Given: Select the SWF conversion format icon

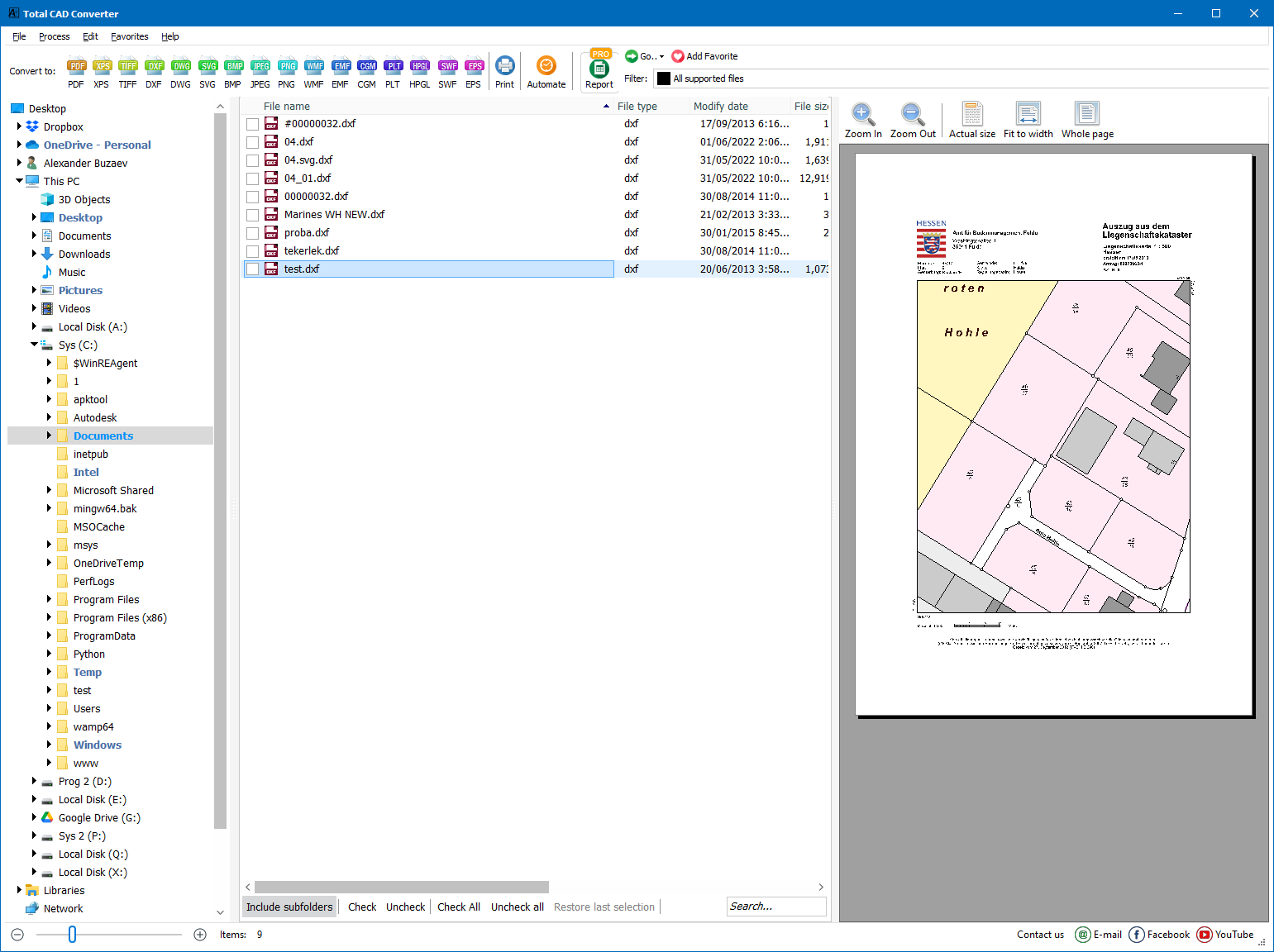Looking at the screenshot, I should click(447, 72).
